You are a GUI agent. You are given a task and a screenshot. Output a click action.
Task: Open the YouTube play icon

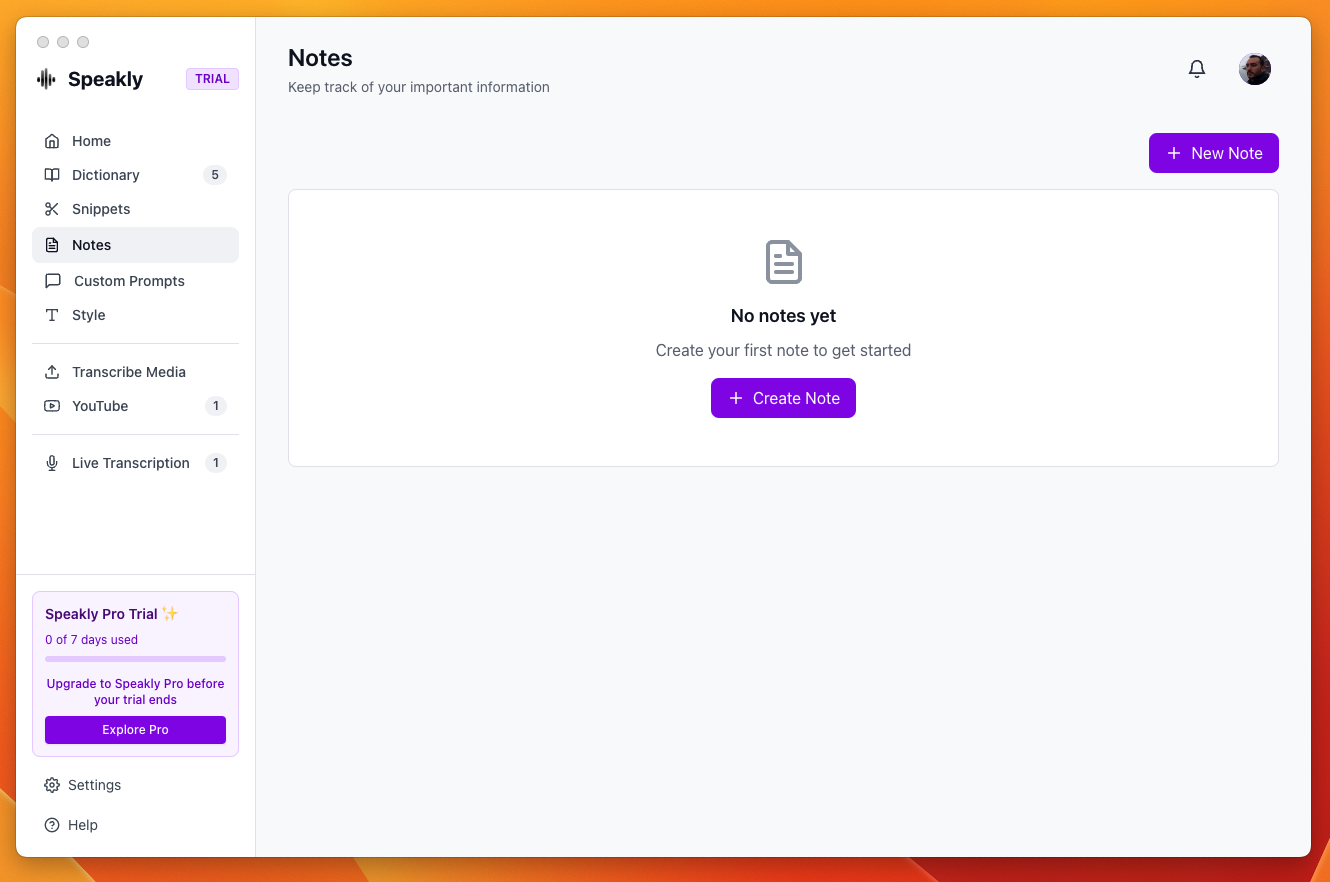coord(52,406)
